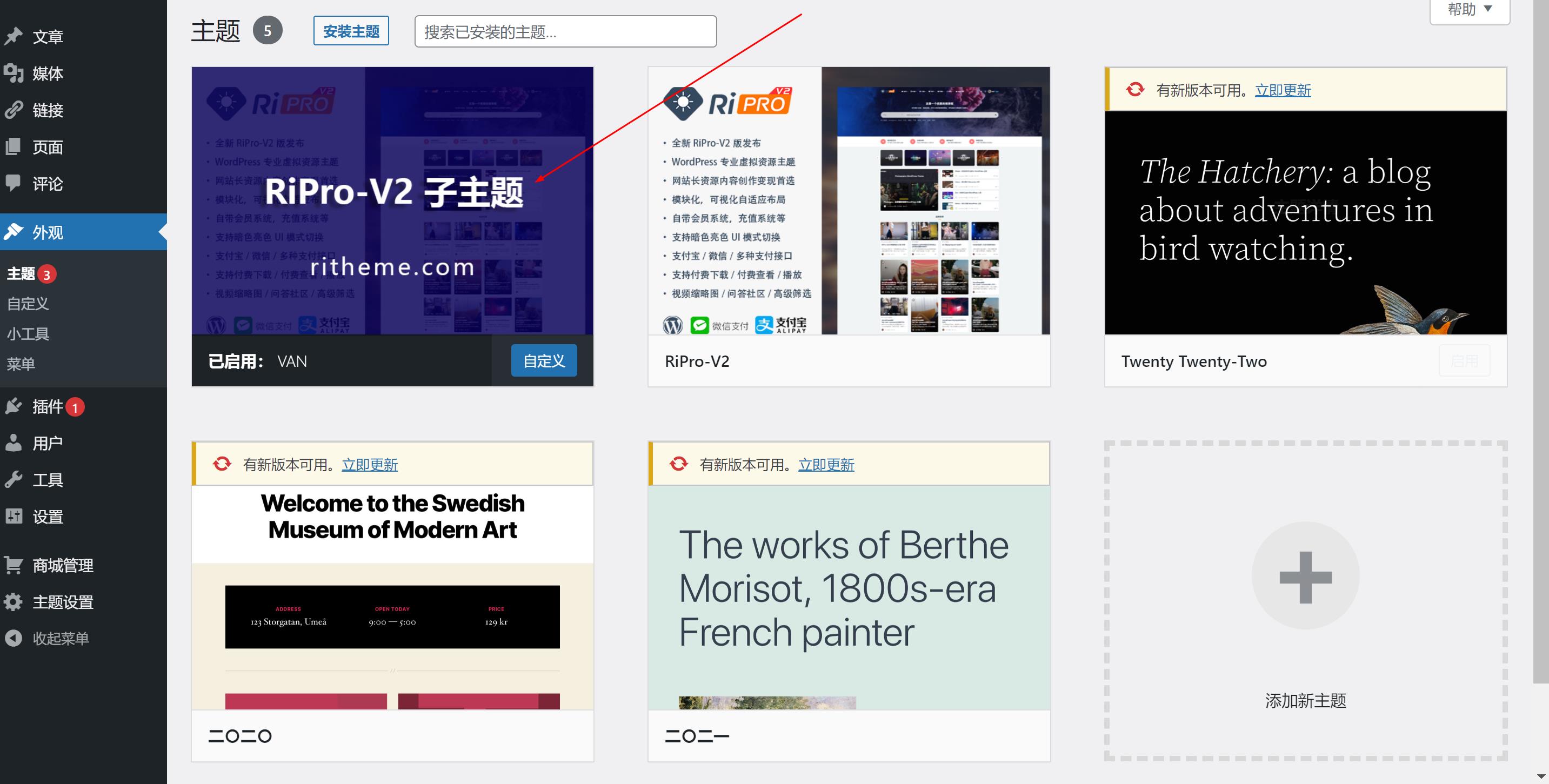Open the 自定义 submenu item under 外观
Image resolution: width=1549 pixels, height=784 pixels.
click(28, 304)
